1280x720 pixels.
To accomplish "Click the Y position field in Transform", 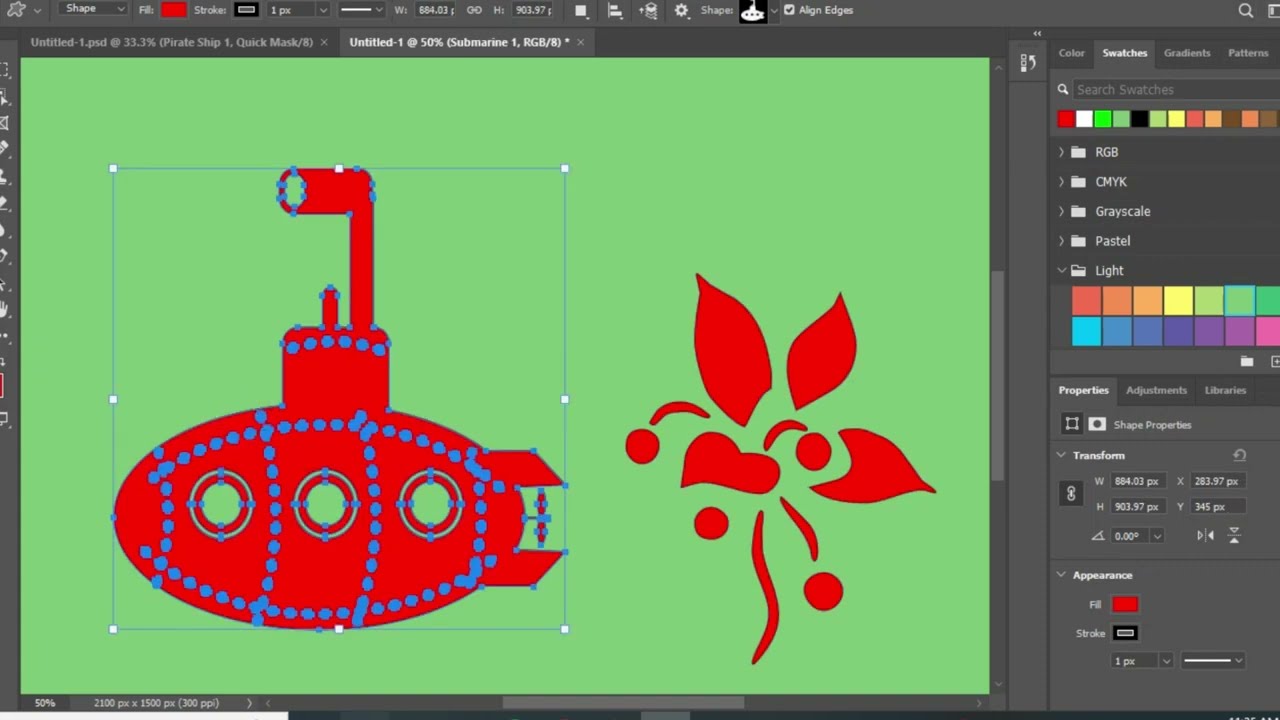I will [x=1217, y=507].
